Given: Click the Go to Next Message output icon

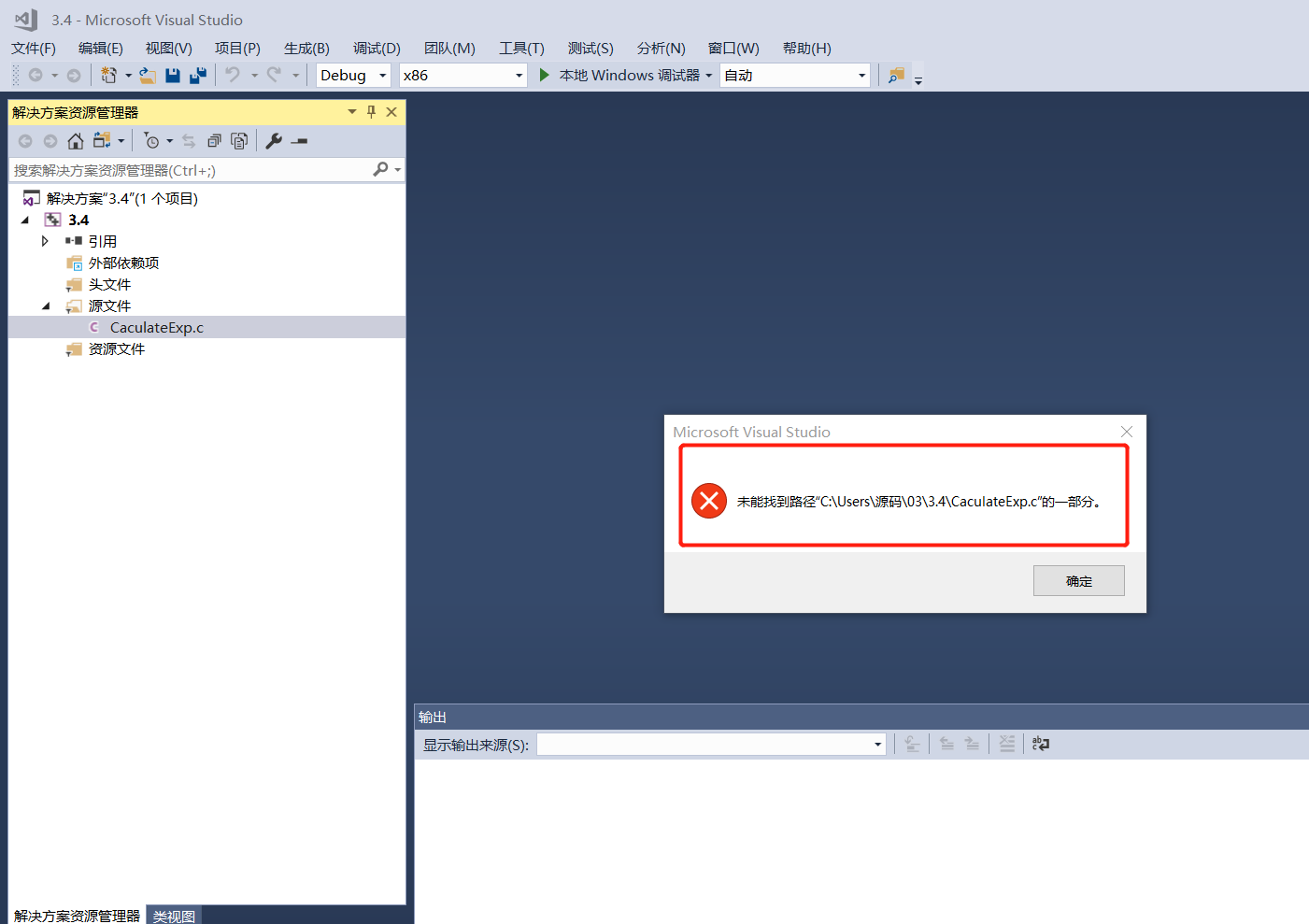Looking at the screenshot, I should [x=973, y=744].
